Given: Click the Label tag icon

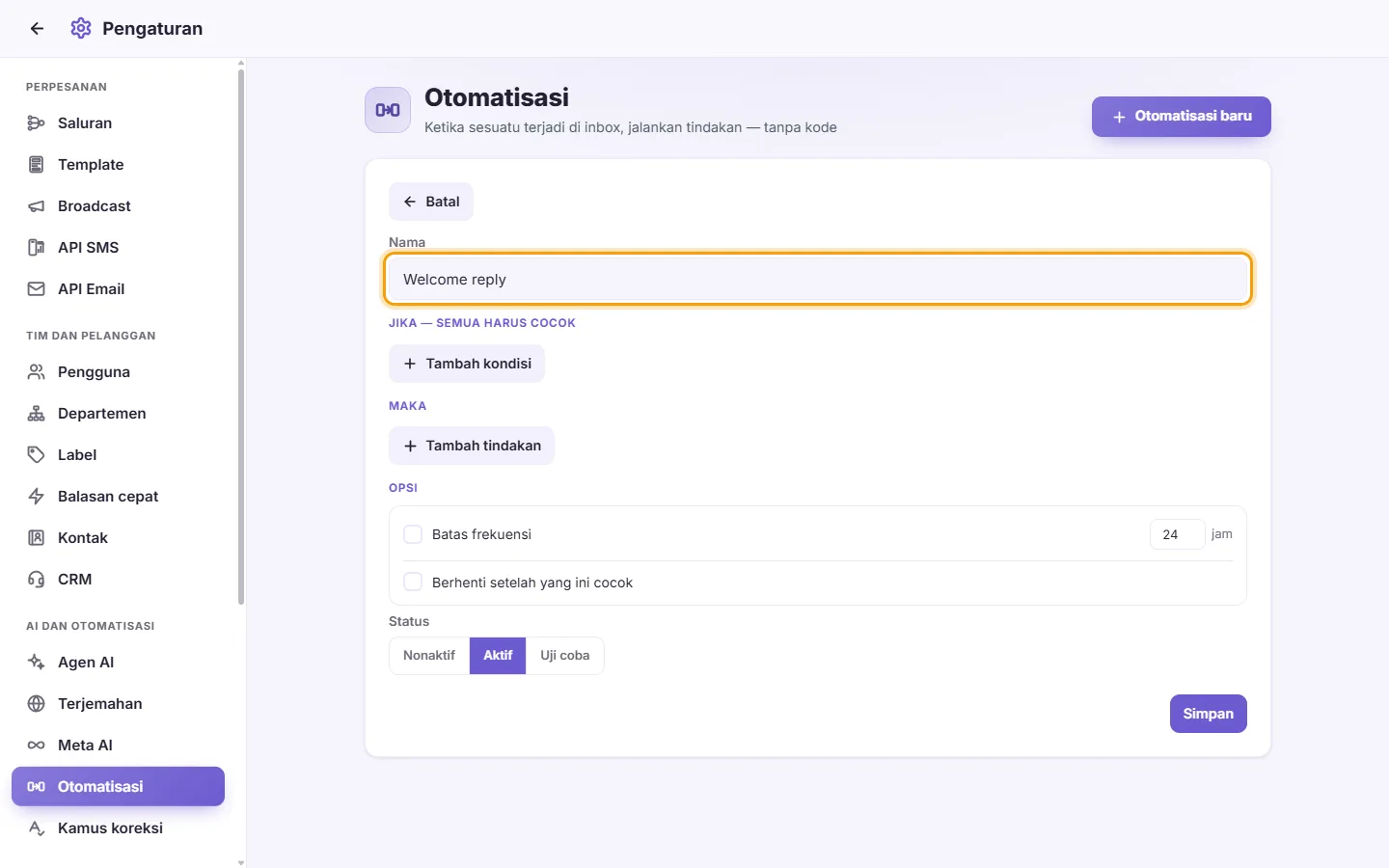Looking at the screenshot, I should pos(37,455).
